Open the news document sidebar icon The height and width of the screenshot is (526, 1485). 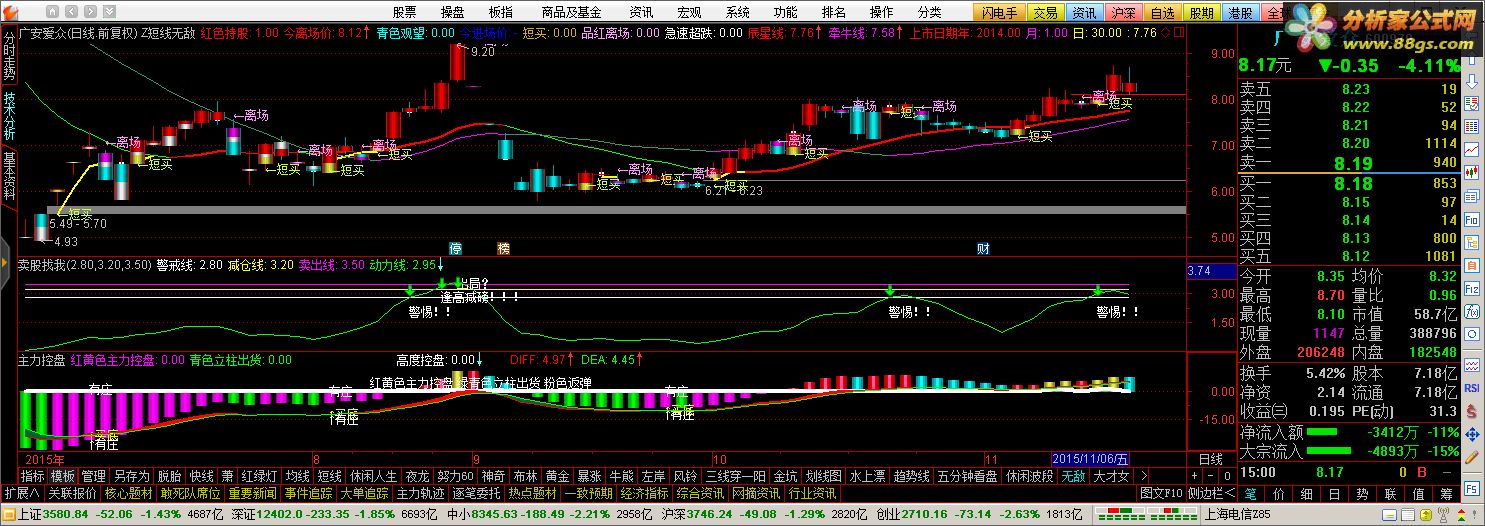[x=1471, y=196]
